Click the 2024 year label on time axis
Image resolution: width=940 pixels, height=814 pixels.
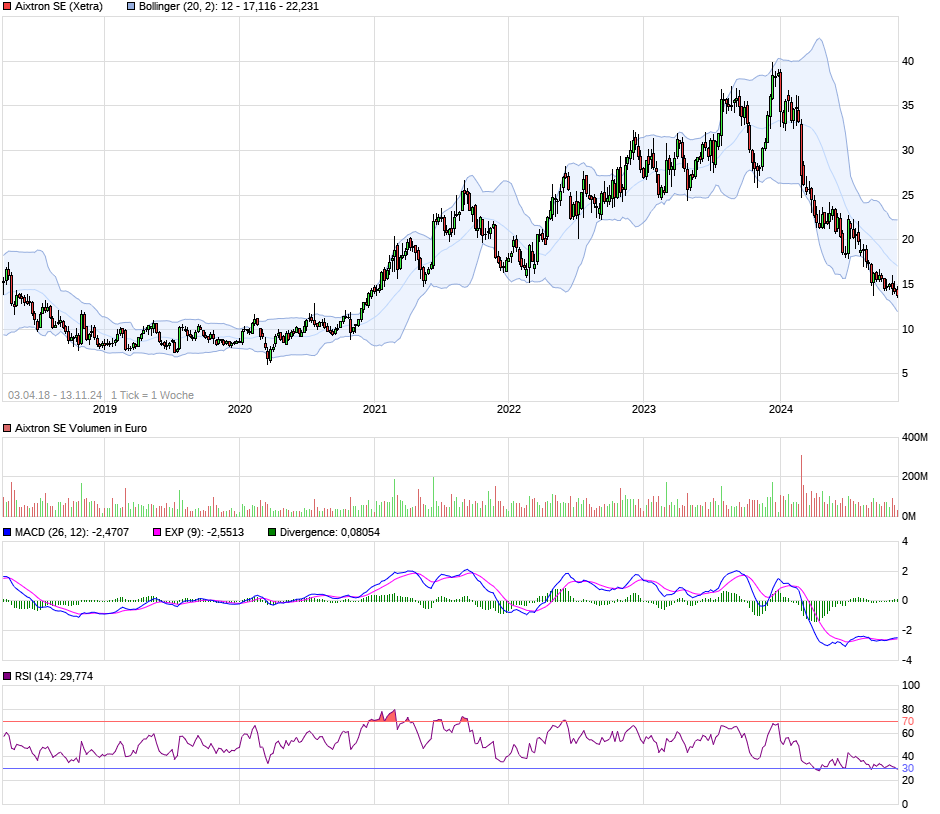click(x=781, y=409)
